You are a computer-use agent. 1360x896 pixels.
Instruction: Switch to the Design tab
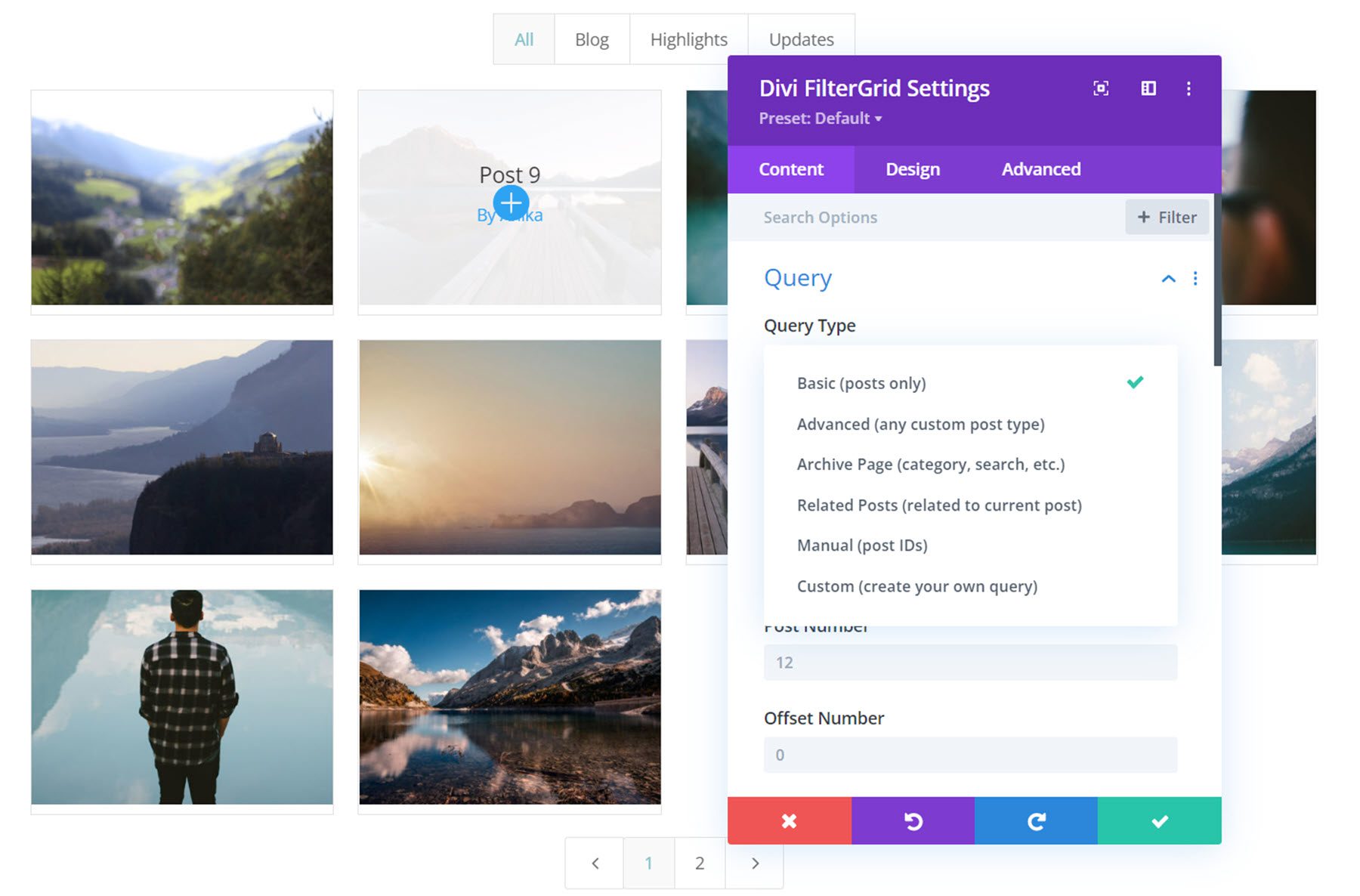tap(912, 168)
